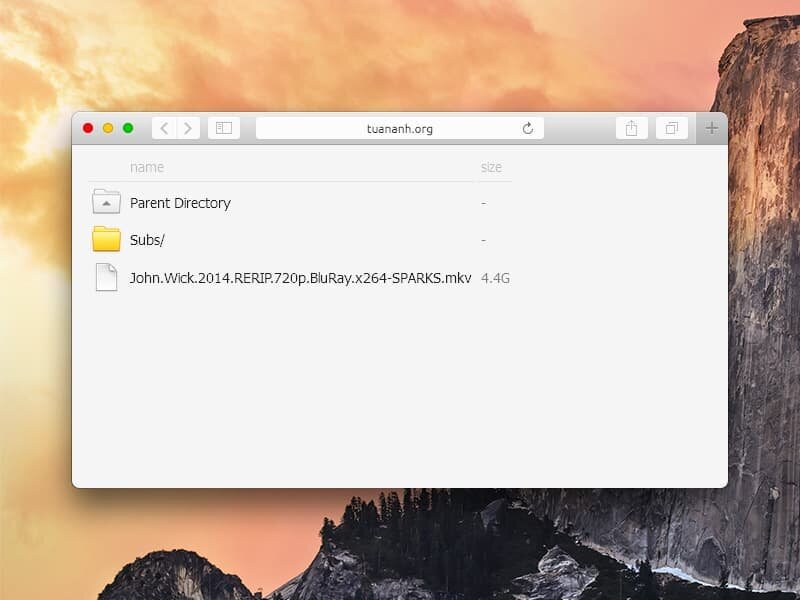This screenshot has height=600, width=800.
Task: Toggle the sidebar with the sidebar icon
Action: (223, 128)
